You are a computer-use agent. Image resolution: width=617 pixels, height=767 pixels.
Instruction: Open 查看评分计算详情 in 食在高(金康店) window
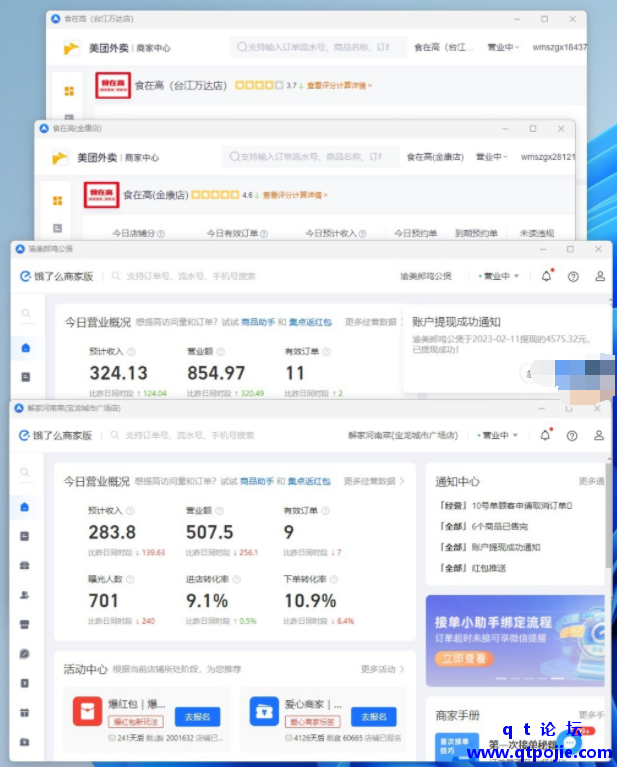tap(295, 195)
